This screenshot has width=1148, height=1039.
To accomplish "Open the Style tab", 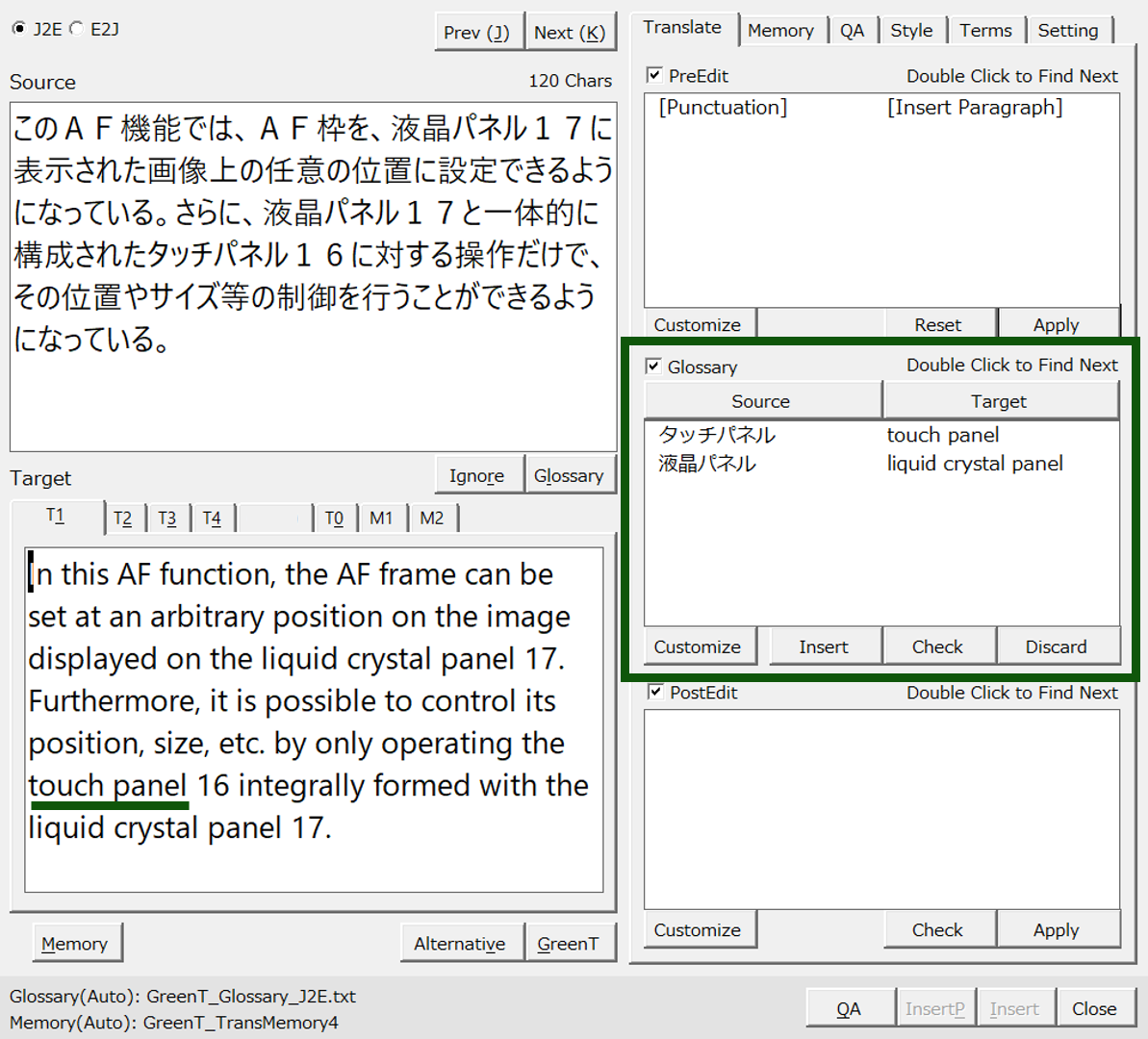I will (x=910, y=31).
